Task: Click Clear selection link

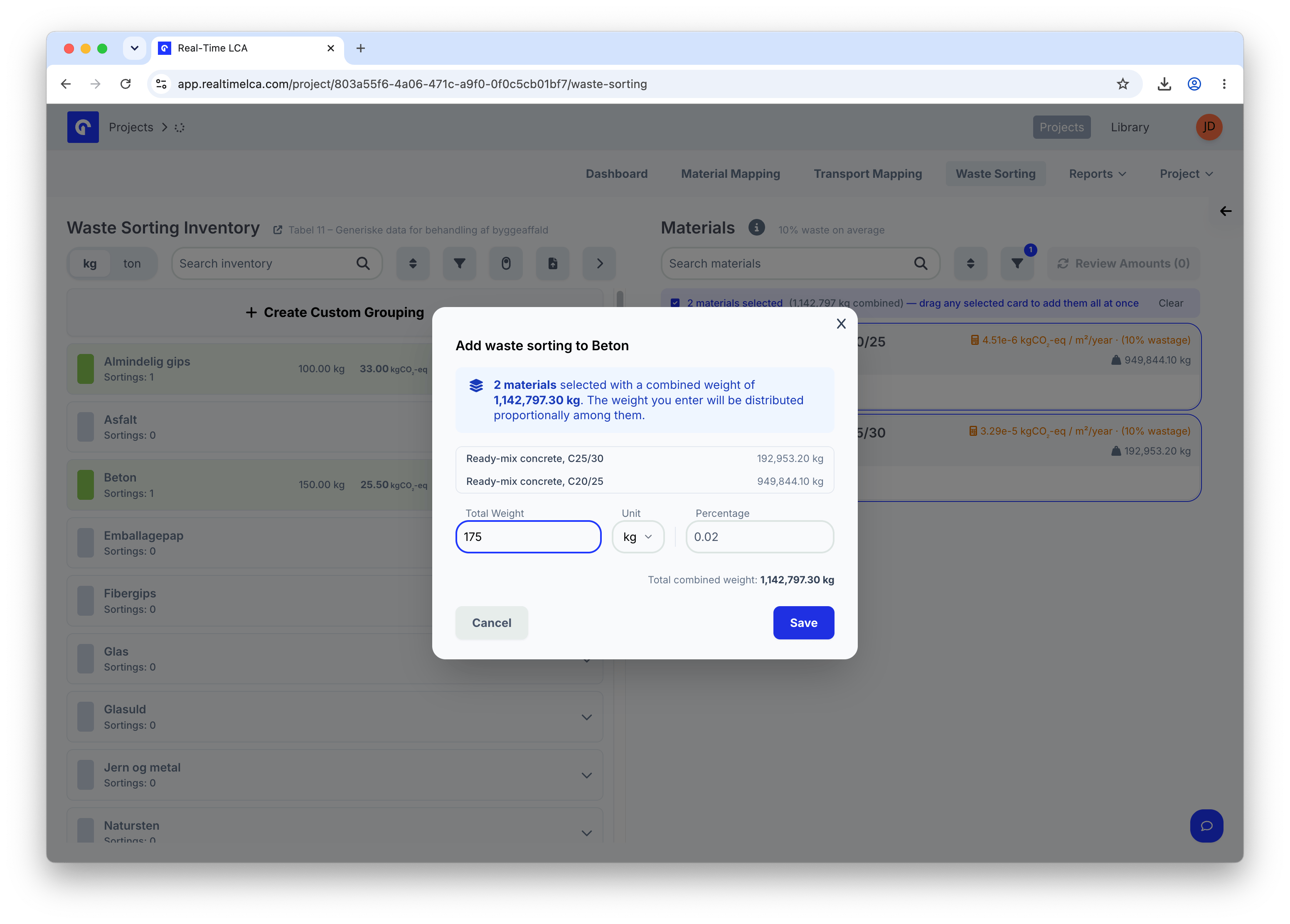Action: coord(1171,303)
